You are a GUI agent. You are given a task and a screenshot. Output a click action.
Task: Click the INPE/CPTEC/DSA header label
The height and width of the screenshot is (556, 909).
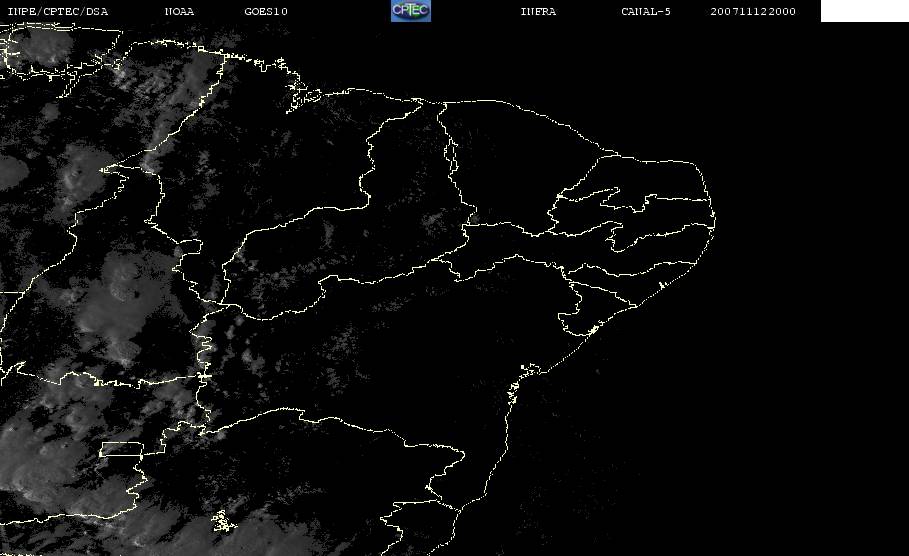tap(57, 12)
